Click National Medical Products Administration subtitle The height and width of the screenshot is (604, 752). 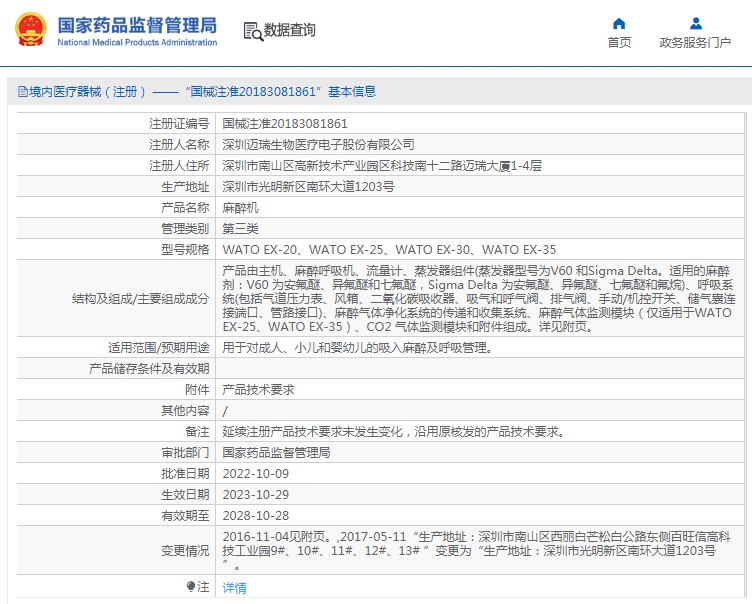coord(137,42)
